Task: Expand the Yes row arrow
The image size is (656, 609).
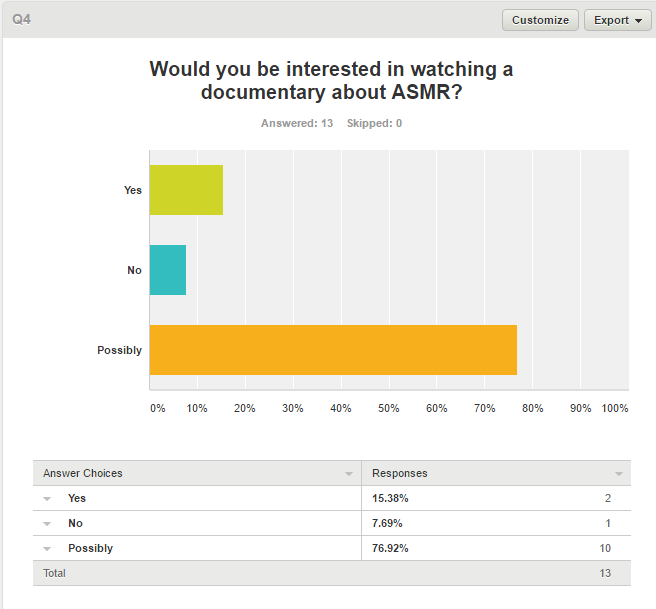Action: click(x=47, y=499)
